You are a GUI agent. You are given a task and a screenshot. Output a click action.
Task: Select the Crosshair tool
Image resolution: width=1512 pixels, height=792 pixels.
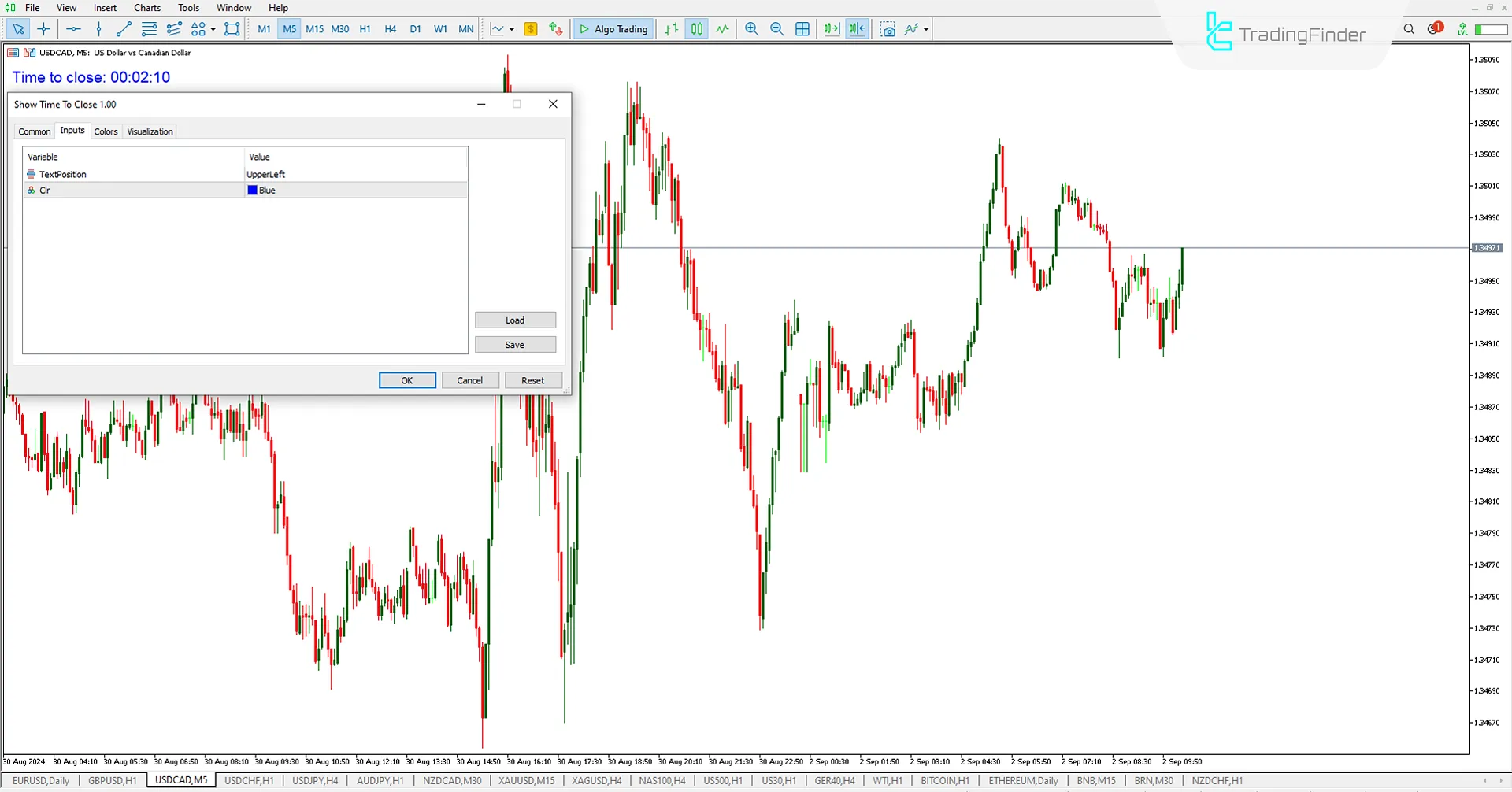click(x=43, y=29)
